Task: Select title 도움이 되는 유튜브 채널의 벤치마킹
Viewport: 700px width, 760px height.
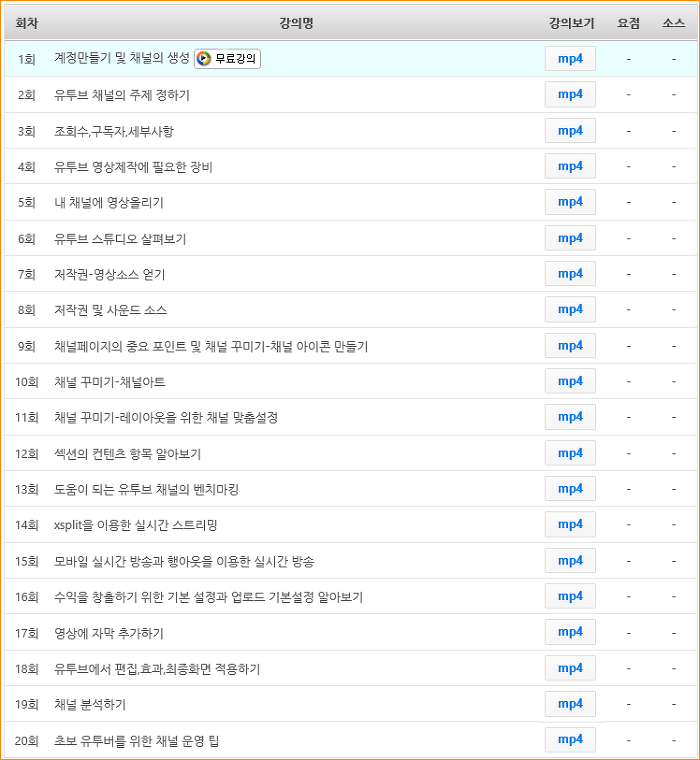Action: coord(146,490)
